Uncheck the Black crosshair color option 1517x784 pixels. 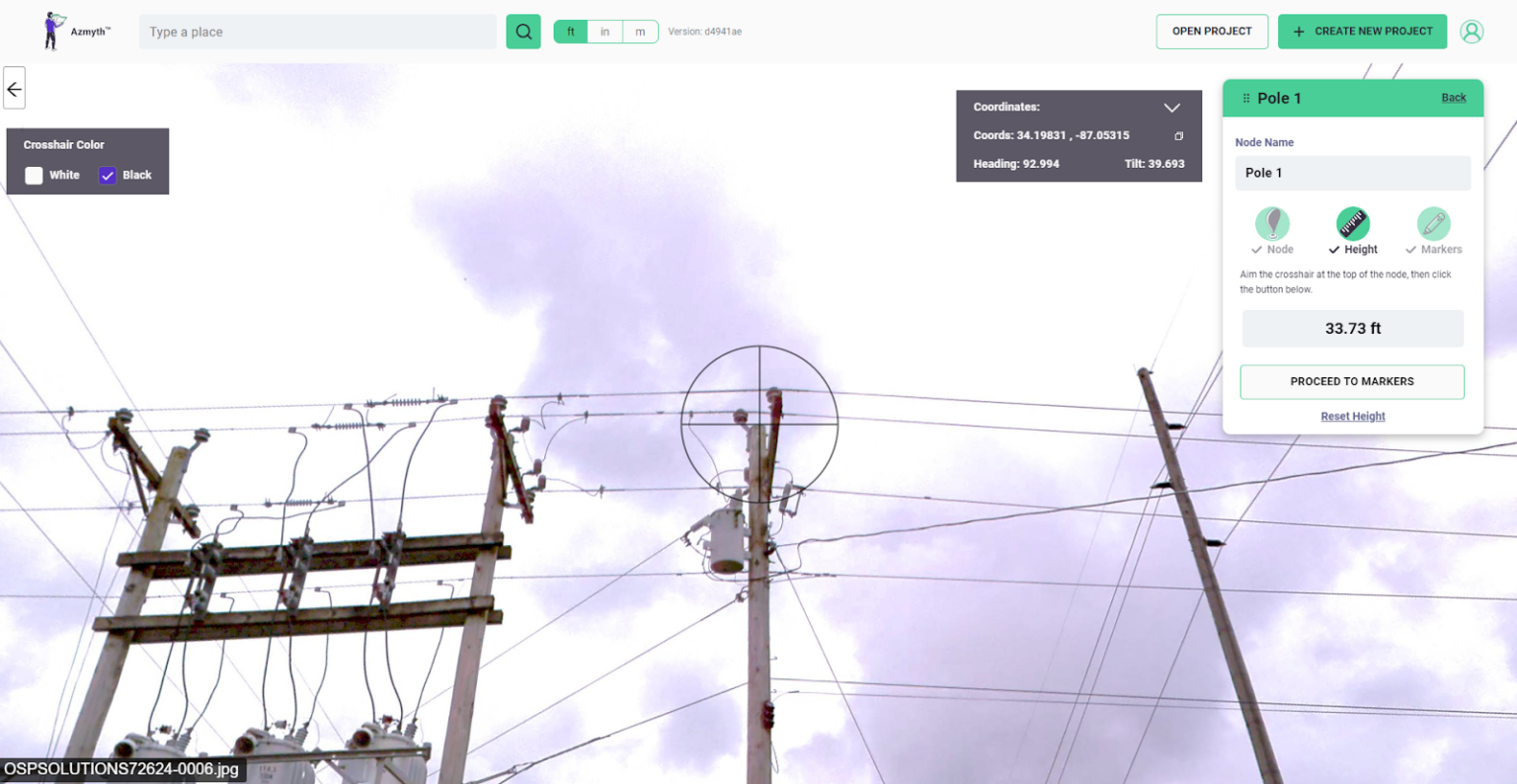click(x=107, y=175)
